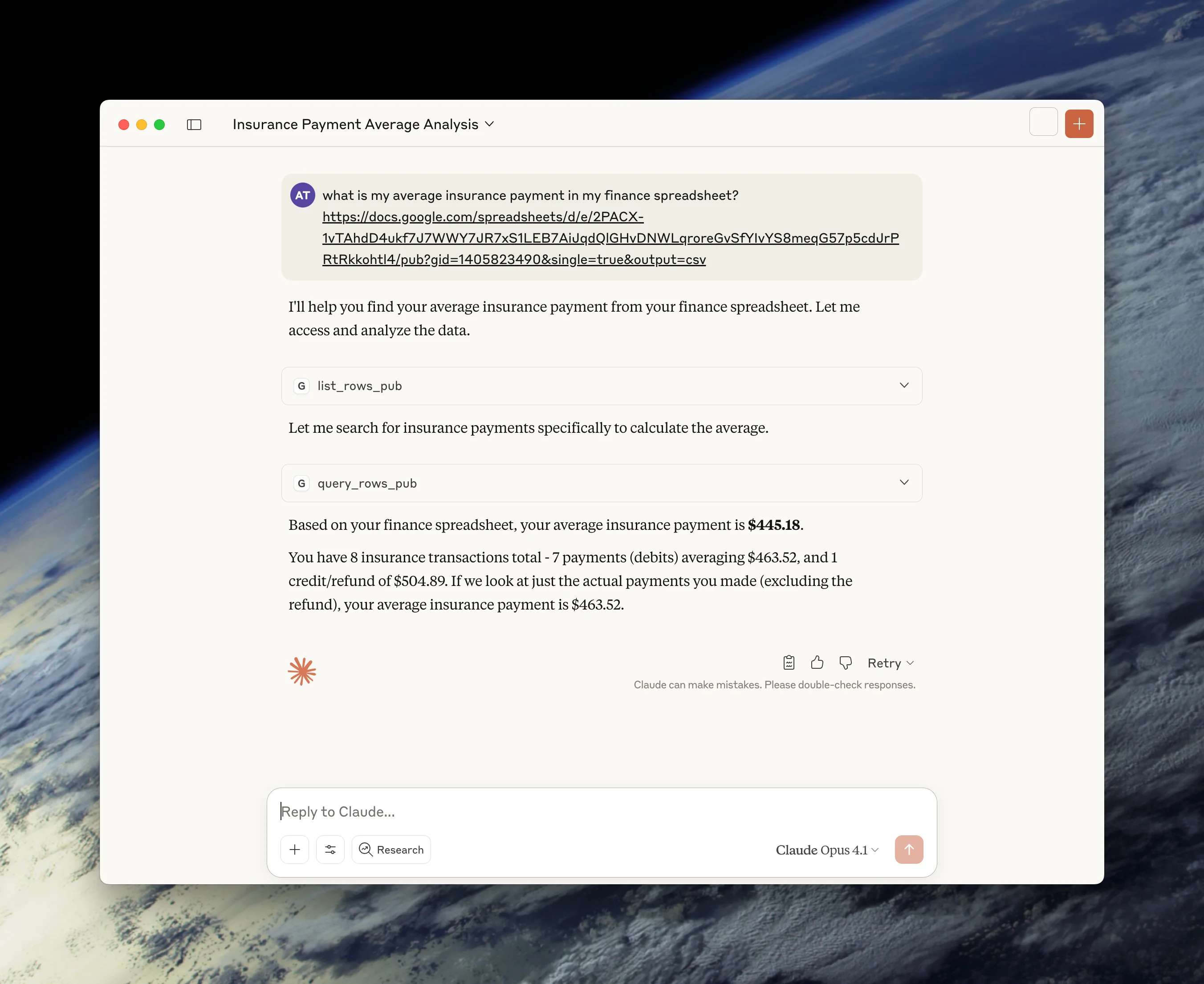
Task: Start a new chat with the orange plus button
Action: tap(1079, 124)
